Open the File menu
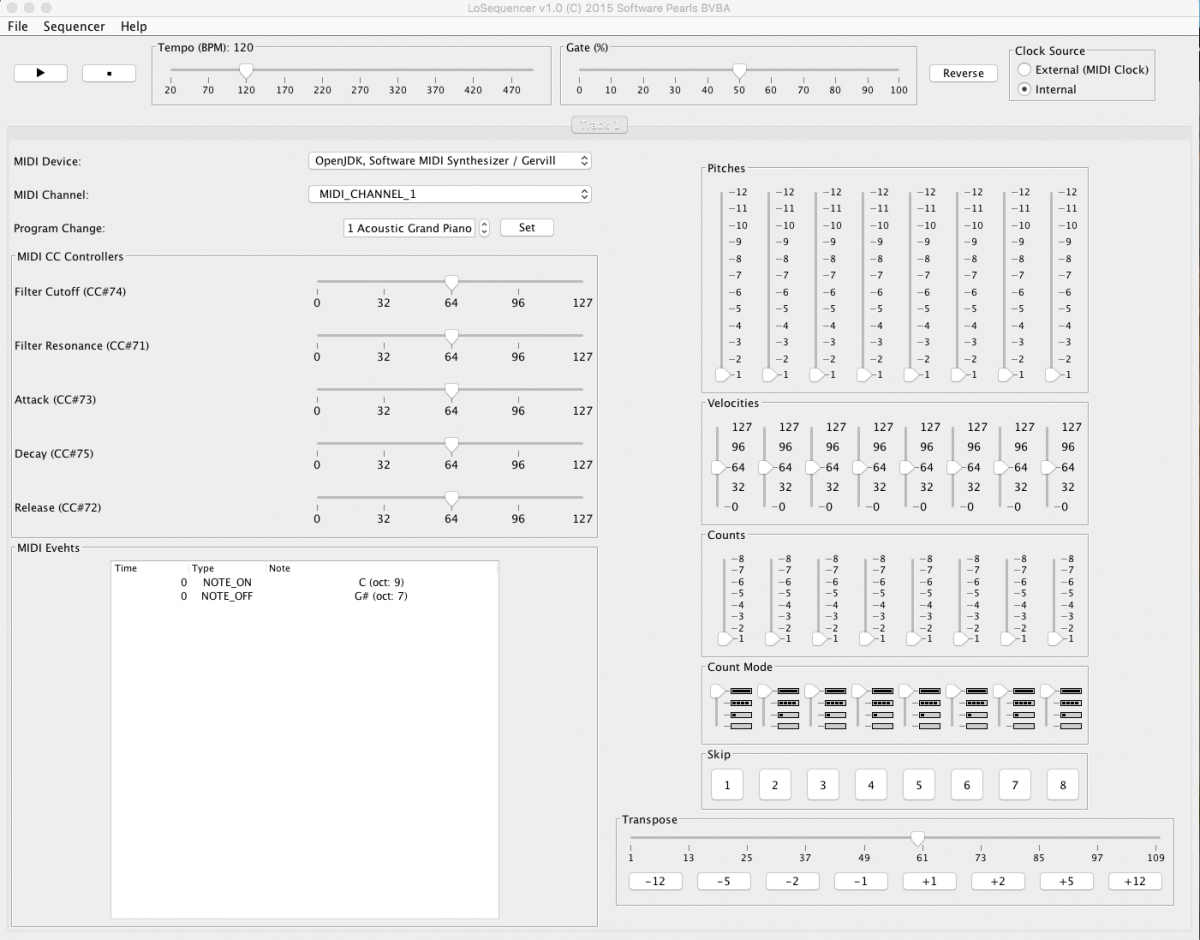 18,26
